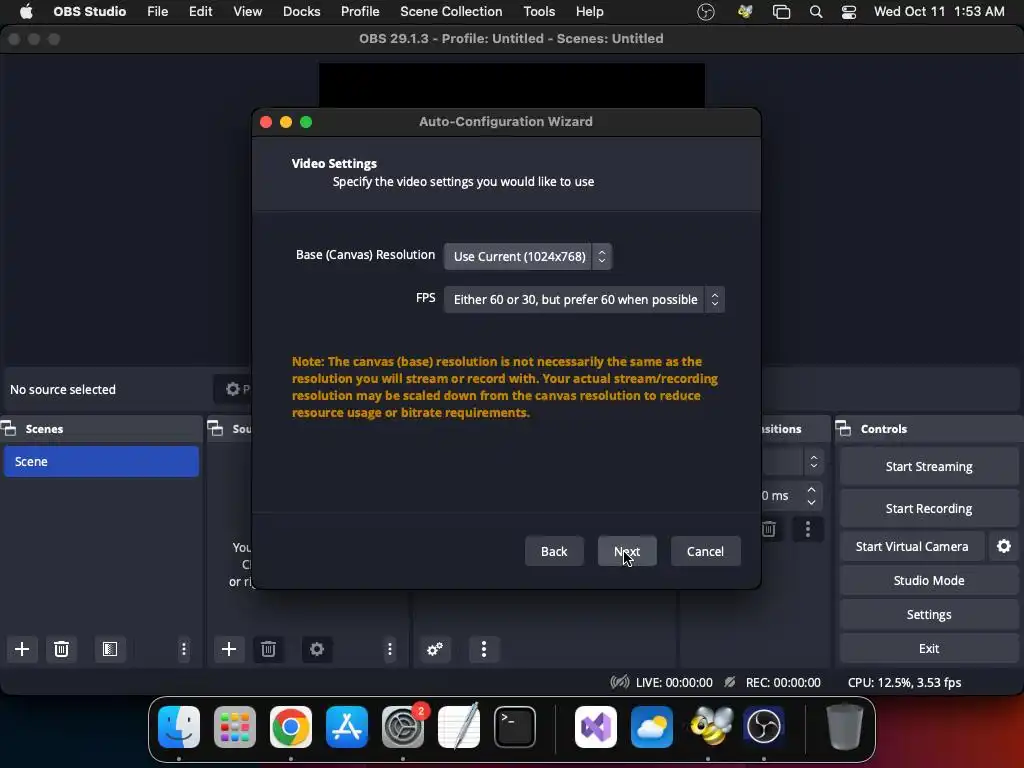Viewport: 1024px width, 768px height.
Task: Open the Profile menu
Action: 360,12
